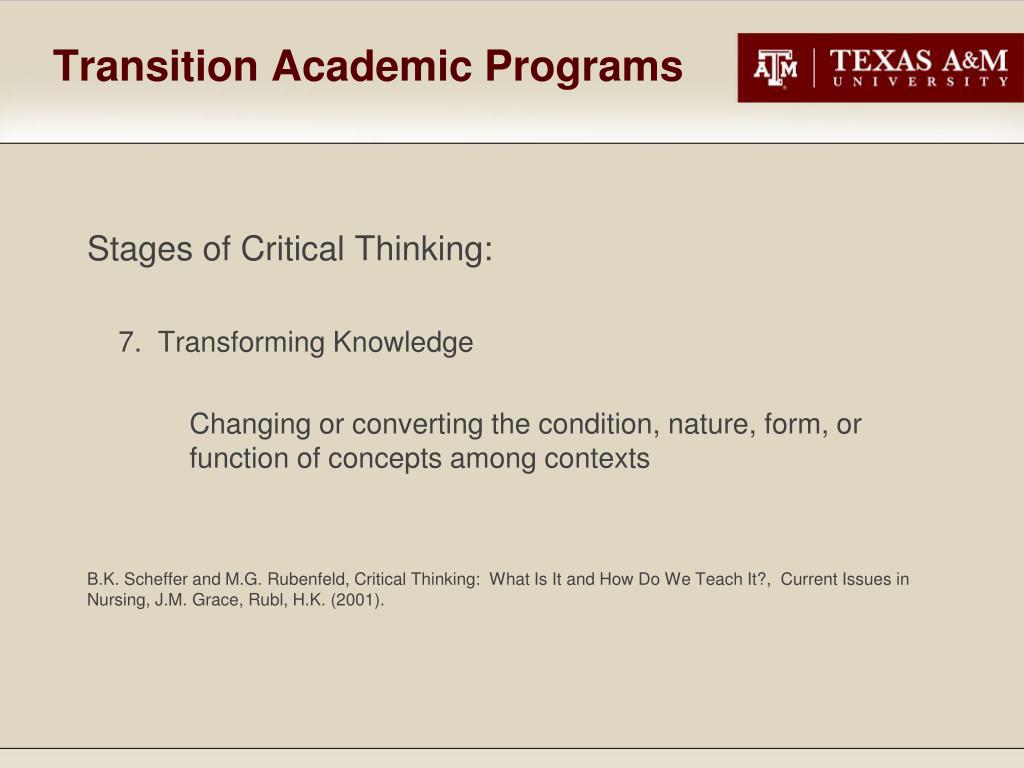The height and width of the screenshot is (768, 1024).
Task: Click the UNIVERSITY text under the wordmark
Action: tap(920, 82)
